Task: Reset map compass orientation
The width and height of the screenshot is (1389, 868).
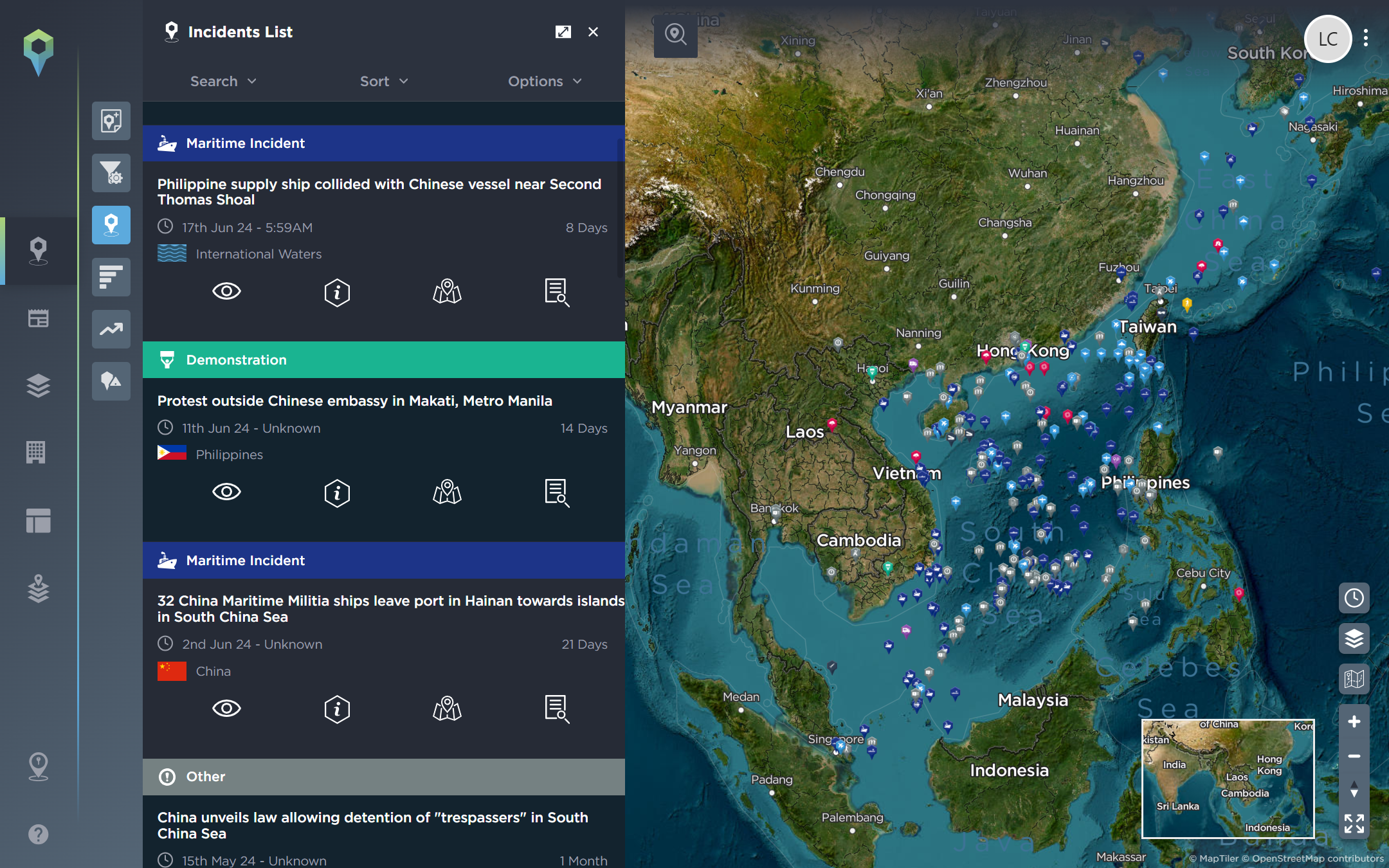Action: (1354, 789)
